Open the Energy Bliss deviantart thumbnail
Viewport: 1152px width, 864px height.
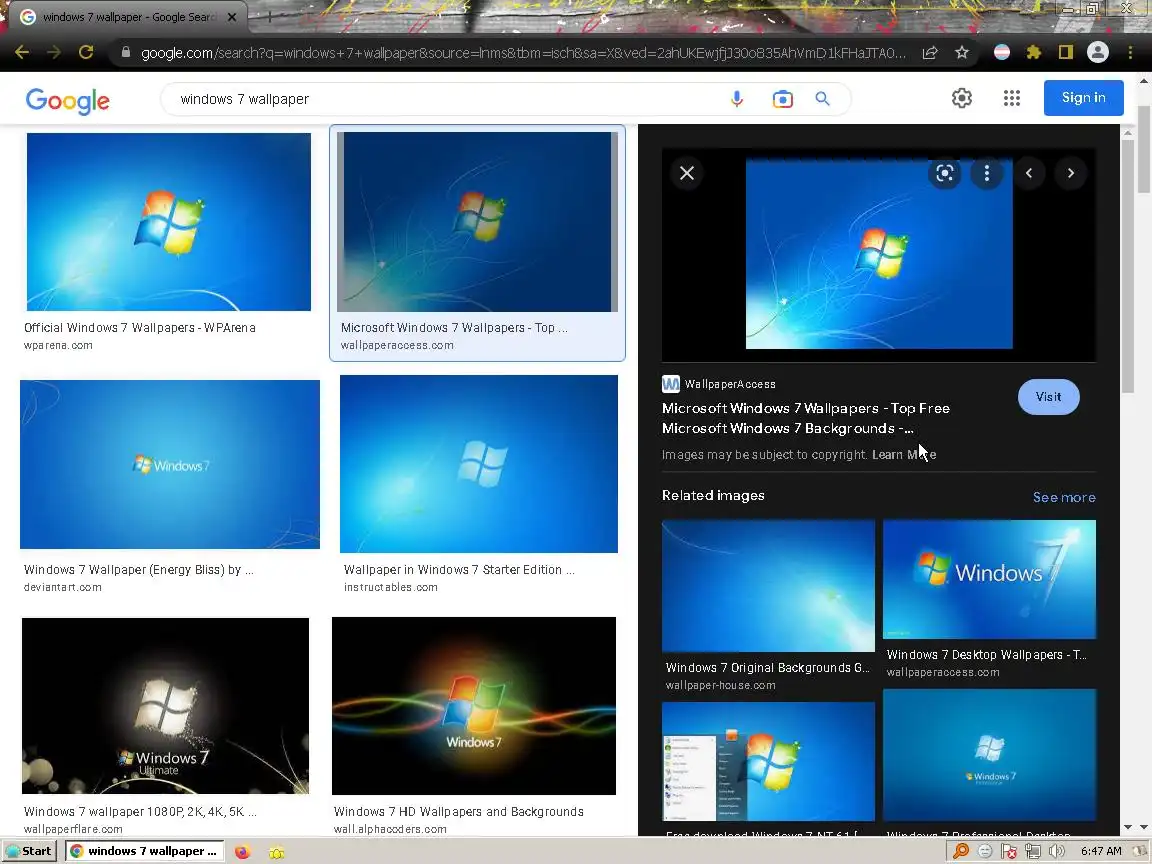click(170, 464)
